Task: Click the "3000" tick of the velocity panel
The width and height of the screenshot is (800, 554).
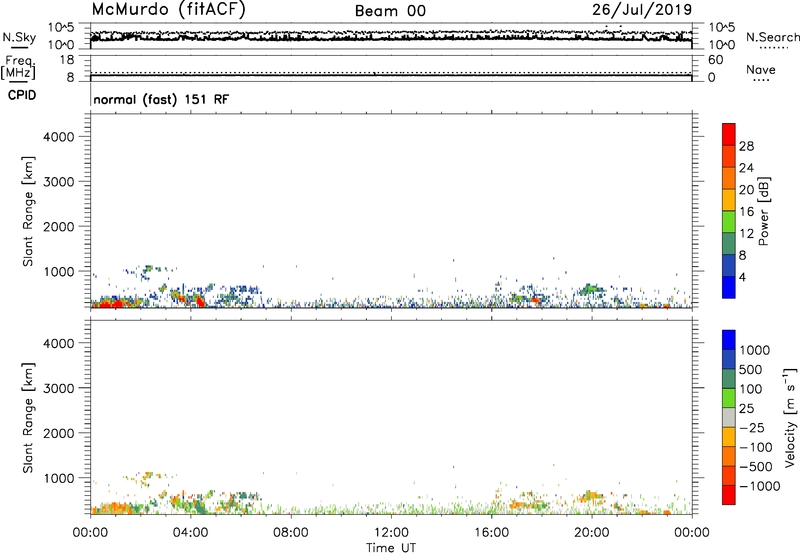Action: (x=58, y=388)
